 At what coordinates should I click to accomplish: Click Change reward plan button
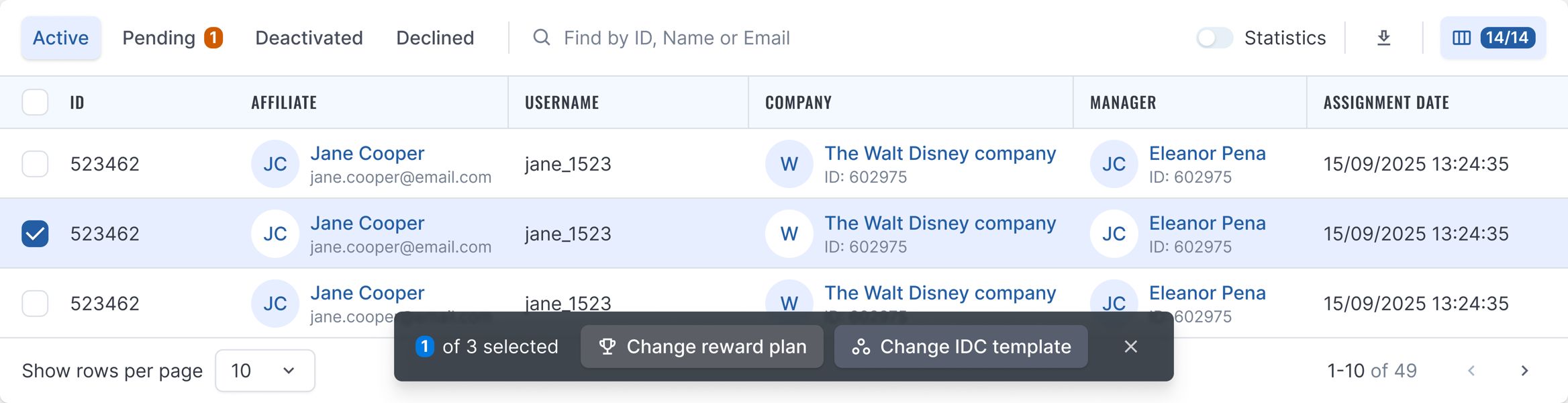pyautogui.click(x=702, y=347)
